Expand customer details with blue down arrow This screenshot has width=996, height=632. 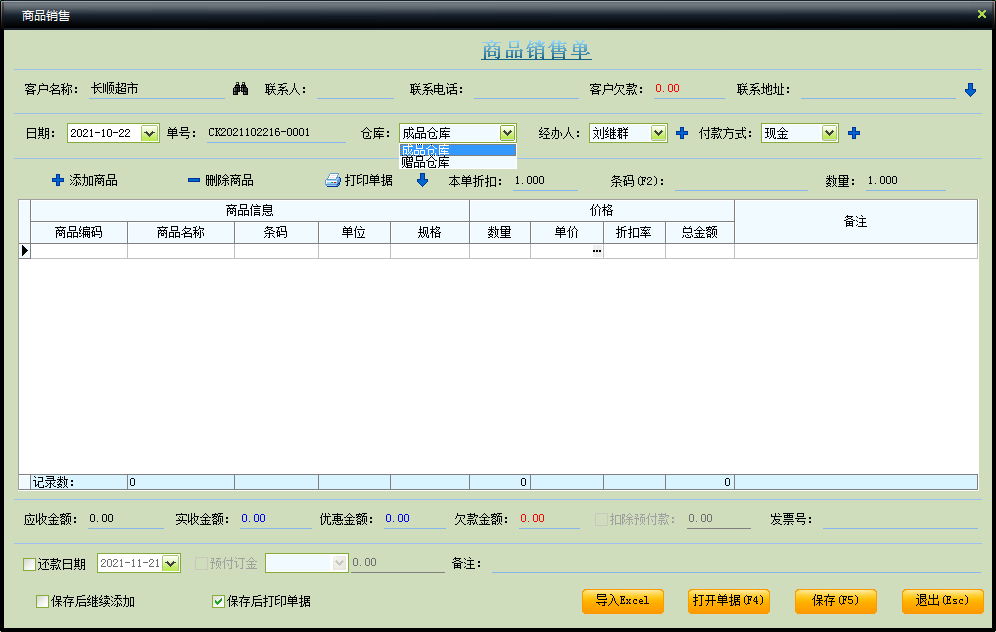970,90
